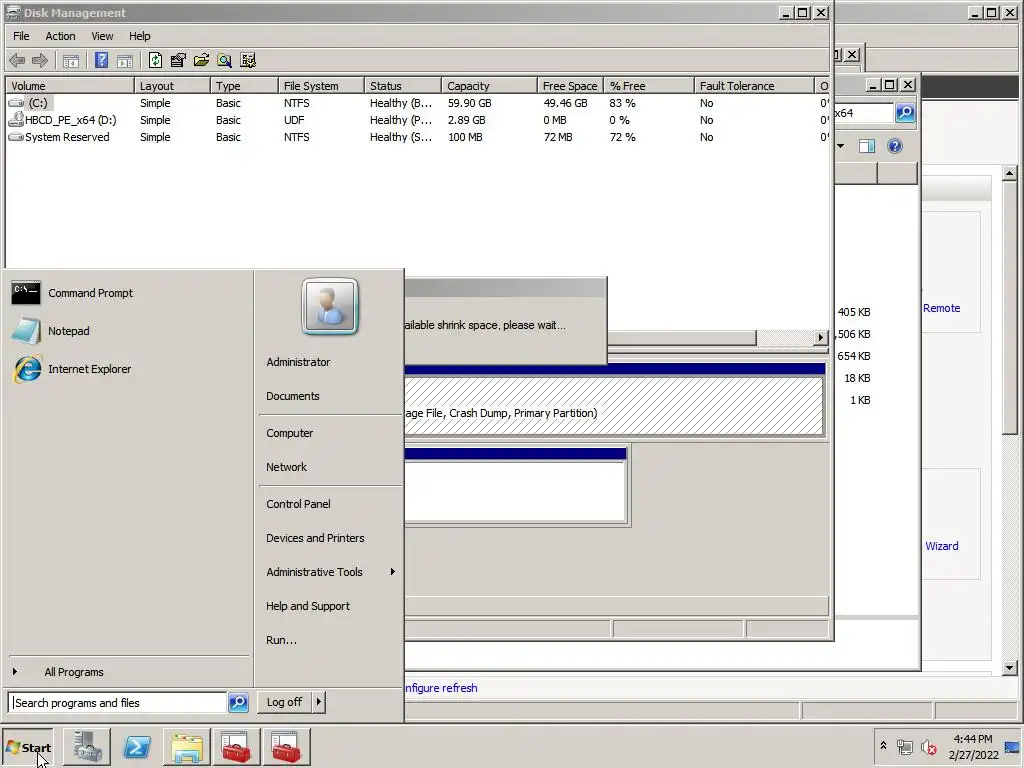1024x768 pixels.
Task: Toggle the Show/Hide Action Pane toolbar icon
Action: (x=125, y=61)
